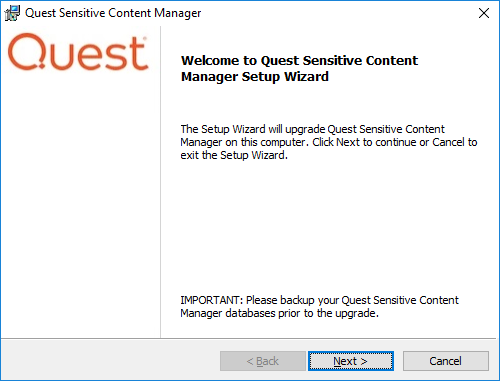Click Manager Setup Wizard on heading's second line
Image resolution: width=500 pixels, height=381 pixels.
pos(255,76)
